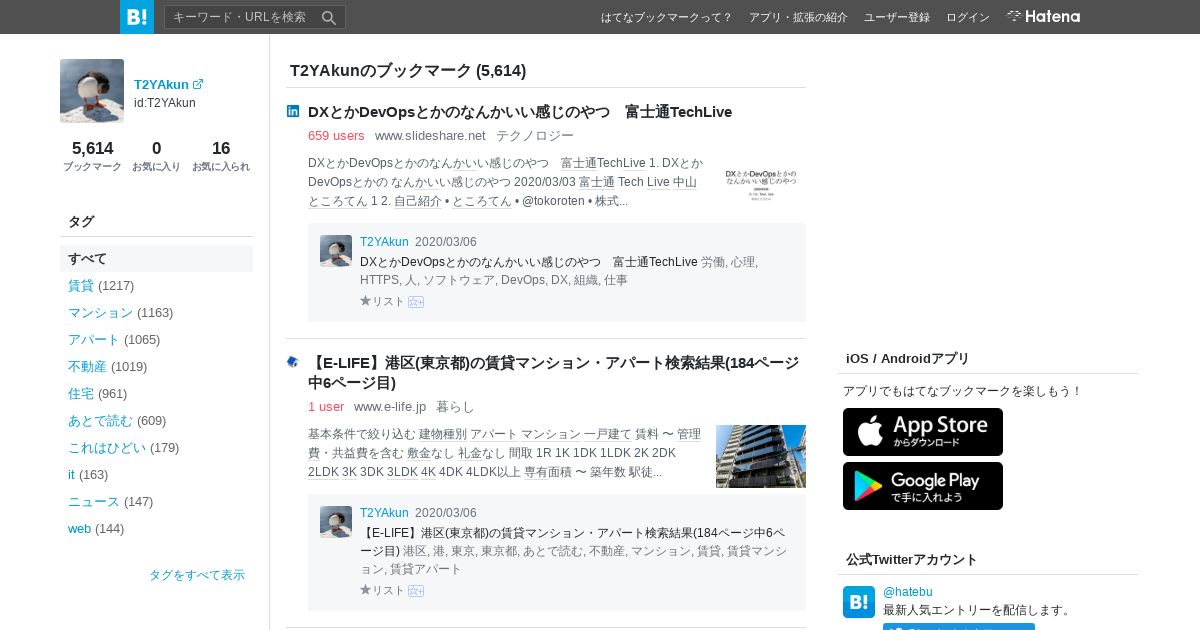Click the 港区 tag in E-LIFE comment
Image resolution: width=1200 pixels, height=630 pixels.
[x=414, y=551]
